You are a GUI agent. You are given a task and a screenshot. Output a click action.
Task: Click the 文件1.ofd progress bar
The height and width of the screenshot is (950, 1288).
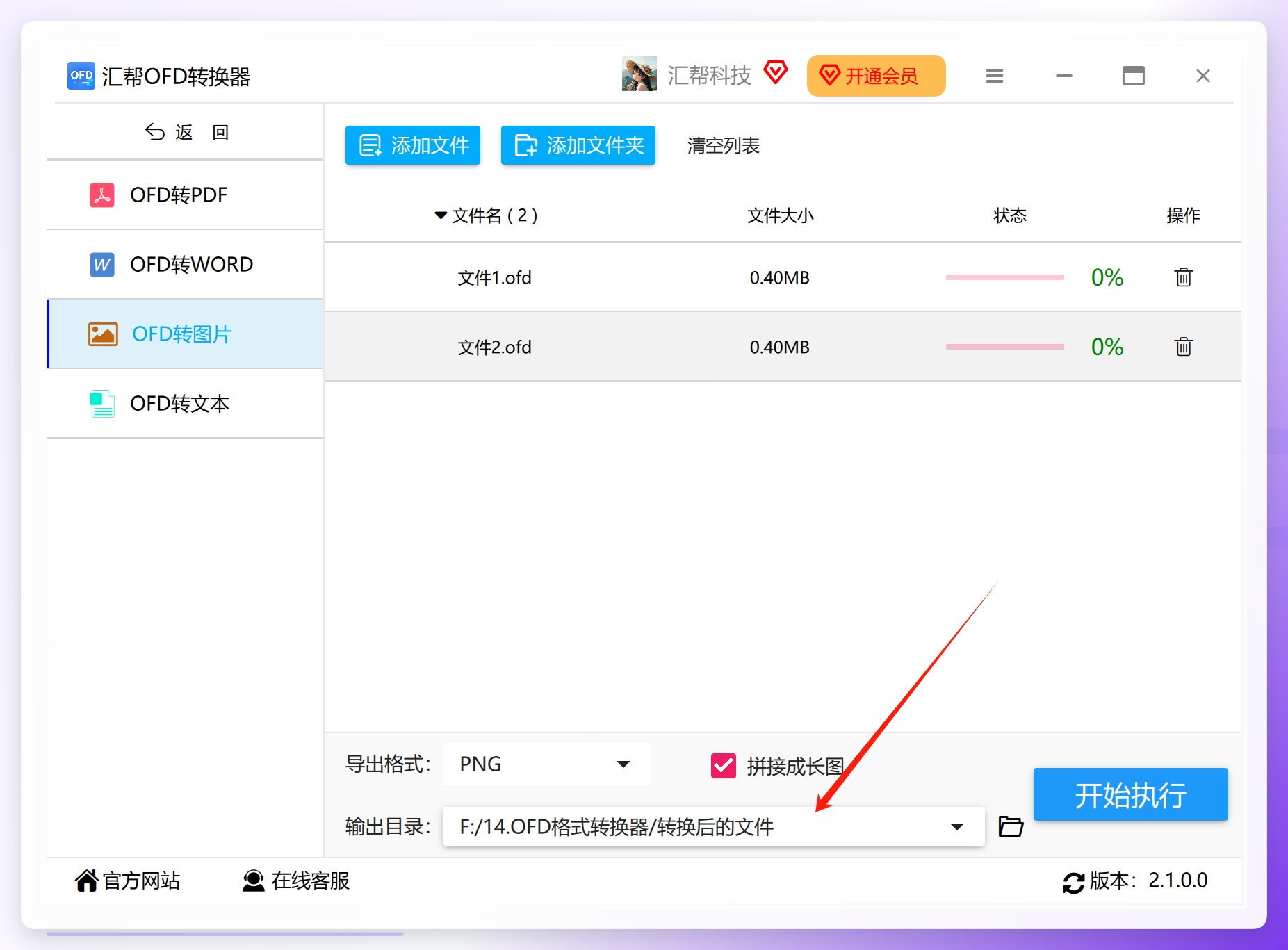tap(1005, 277)
